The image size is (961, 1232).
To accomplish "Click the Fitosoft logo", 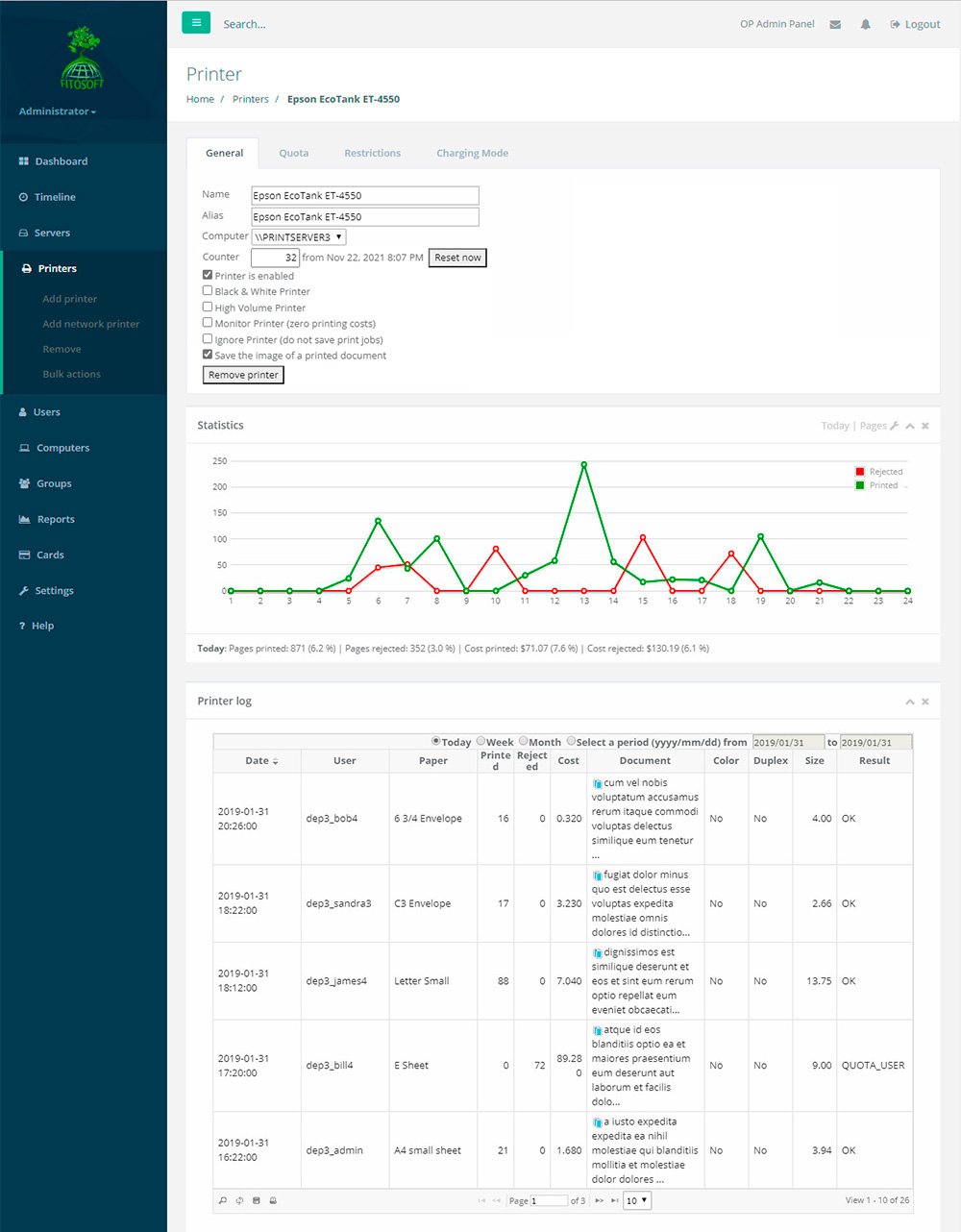I will pos(82,60).
